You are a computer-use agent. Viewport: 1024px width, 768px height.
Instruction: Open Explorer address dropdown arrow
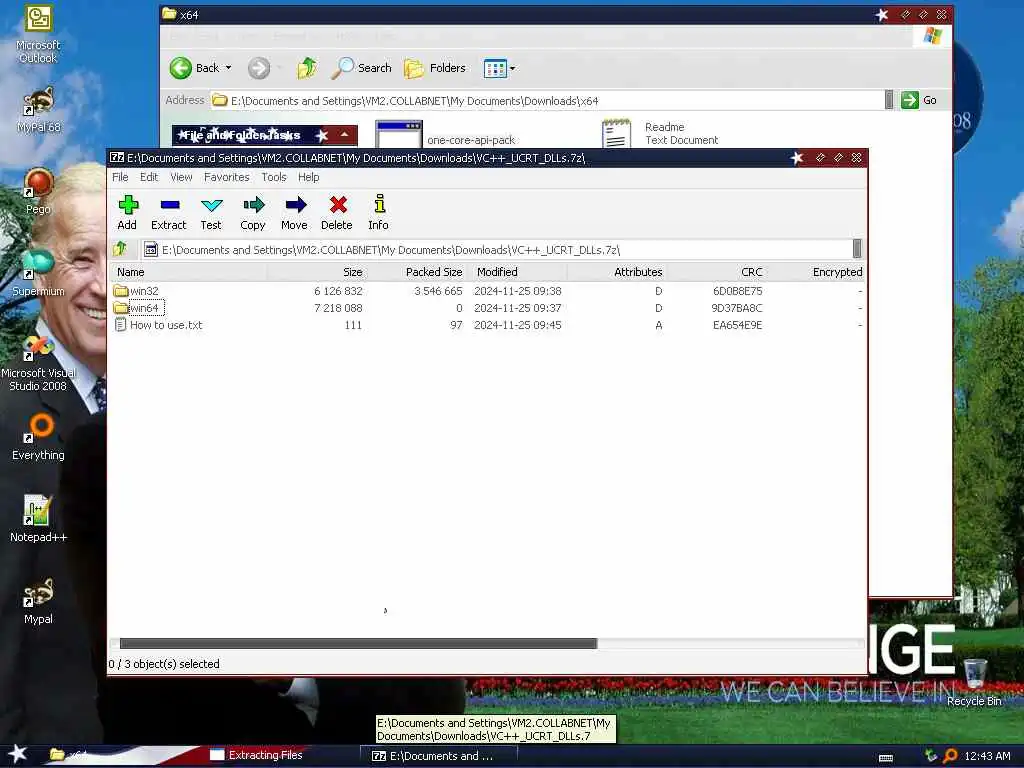(889, 100)
